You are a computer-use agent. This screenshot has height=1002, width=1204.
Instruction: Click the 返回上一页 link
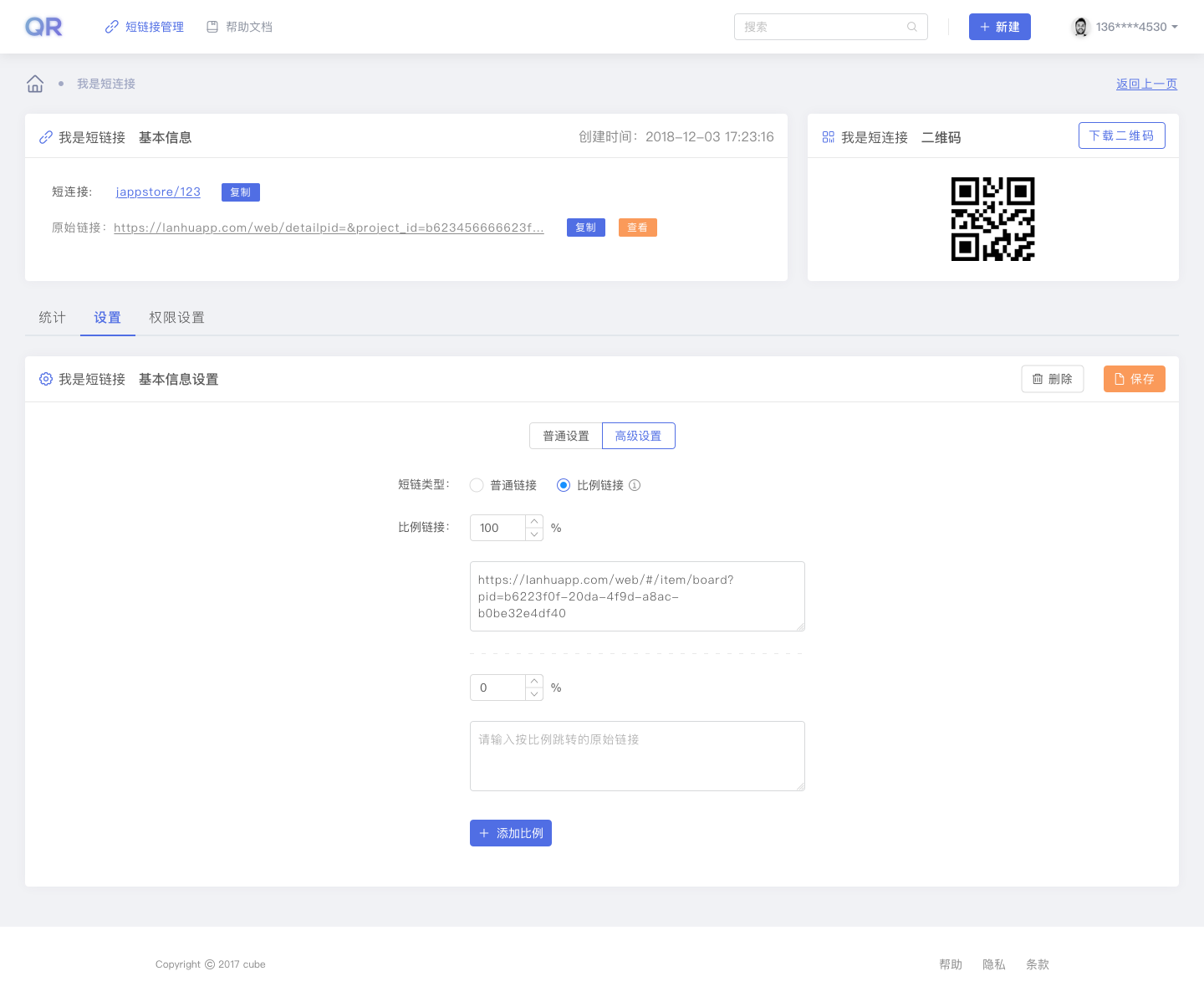tap(1146, 84)
